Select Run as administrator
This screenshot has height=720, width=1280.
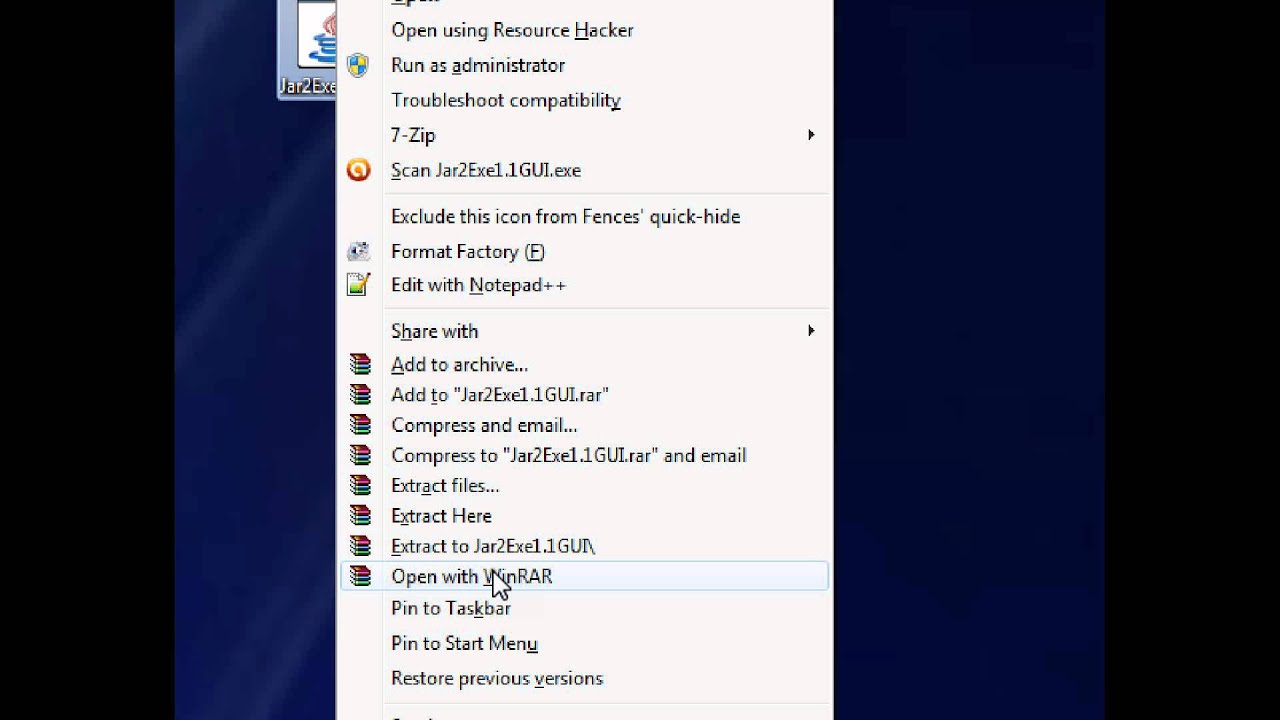[x=478, y=65]
